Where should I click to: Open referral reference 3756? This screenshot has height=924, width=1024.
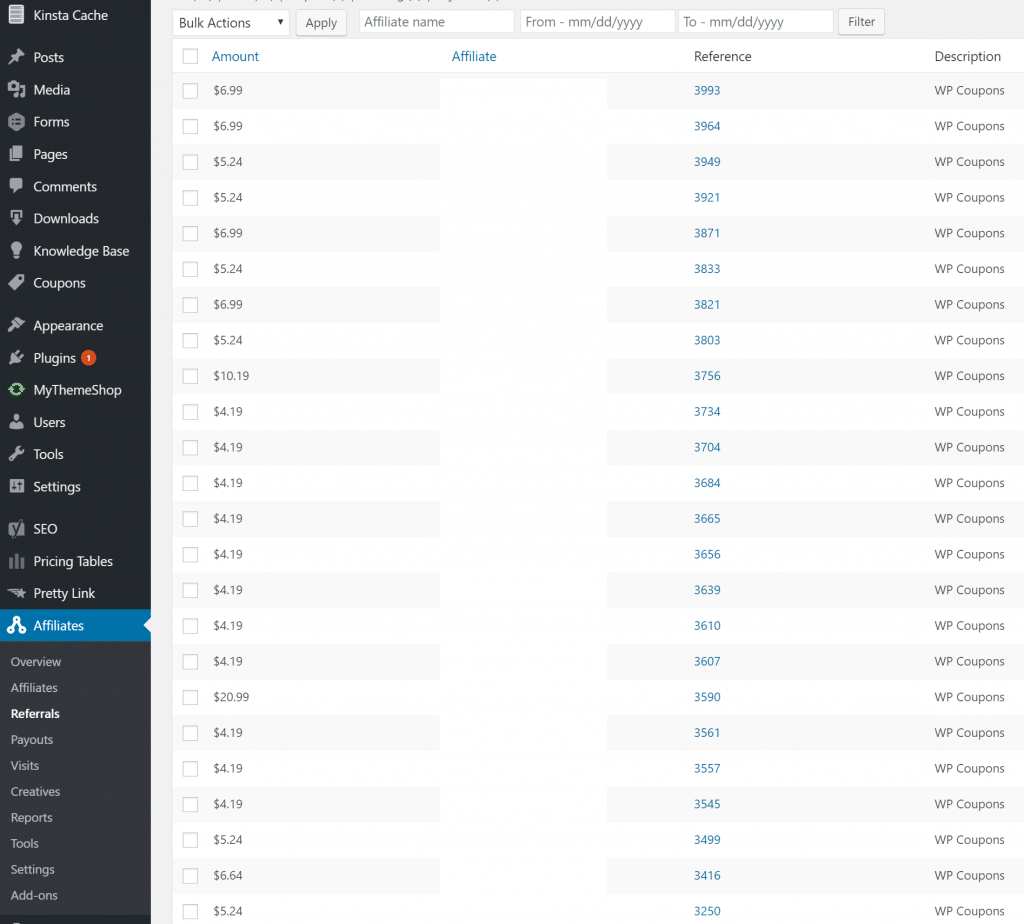tap(706, 375)
